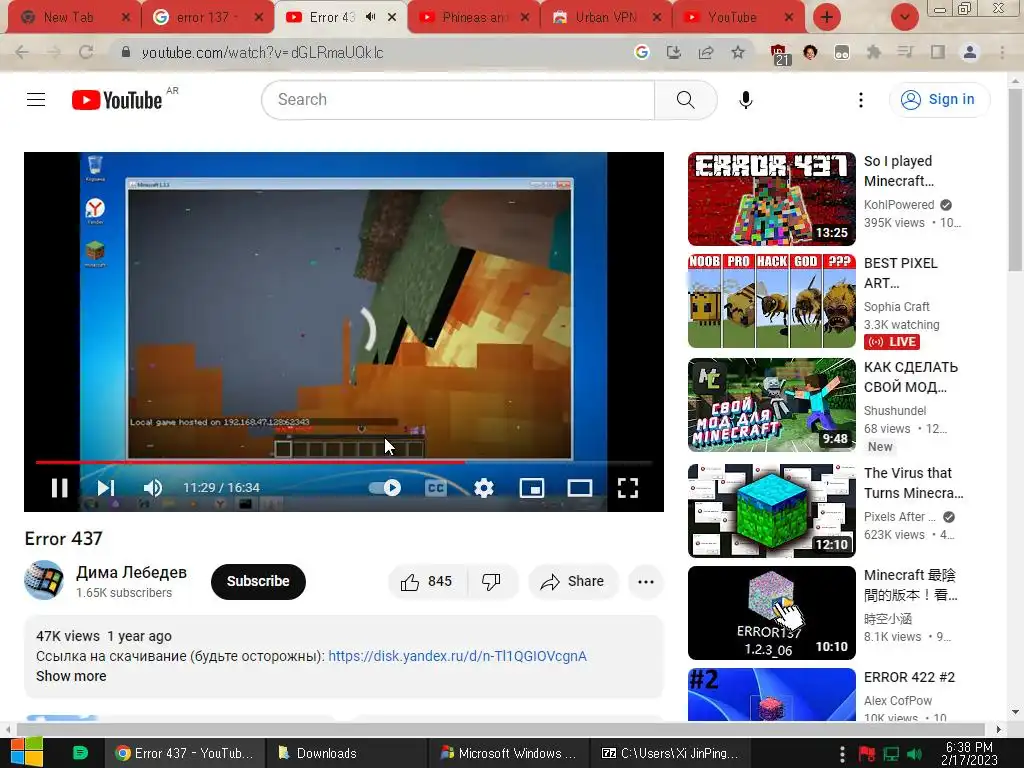The height and width of the screenshot is (768, 1024).
Task: Open Дима Лебедев channel avatar
Action: pyautogui.click(x=44, y=580)
